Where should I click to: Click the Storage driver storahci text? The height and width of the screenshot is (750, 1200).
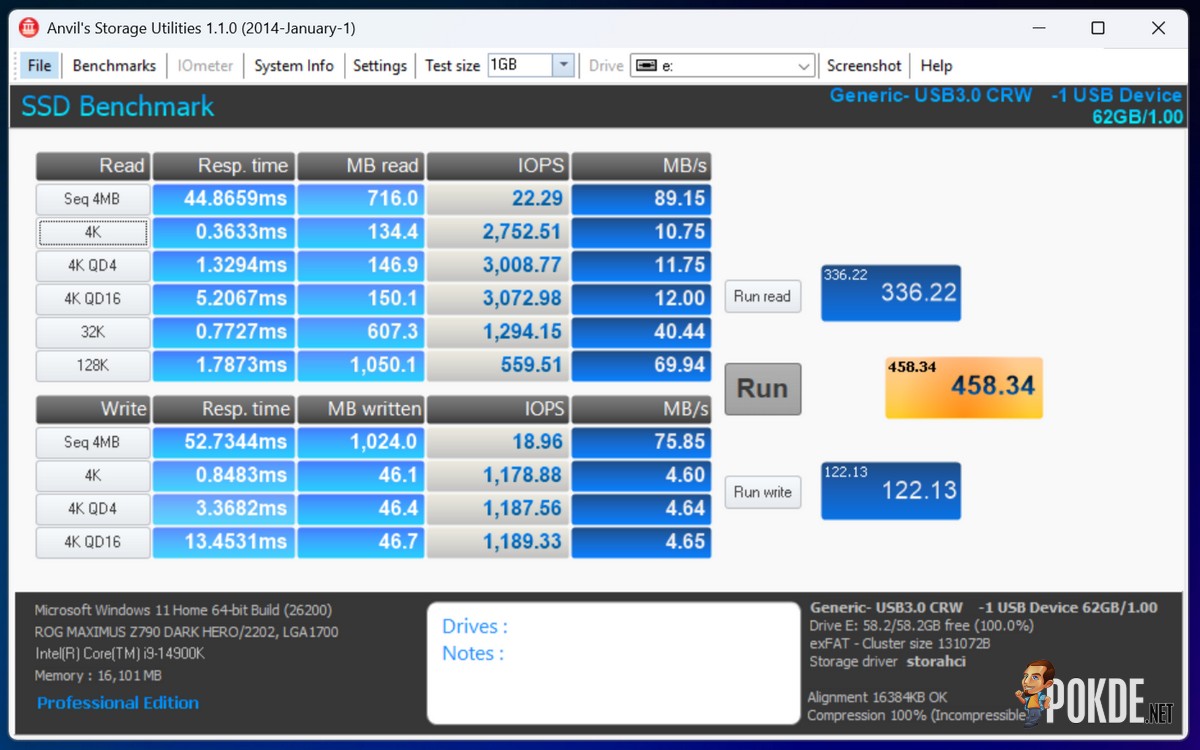point(888,662)
